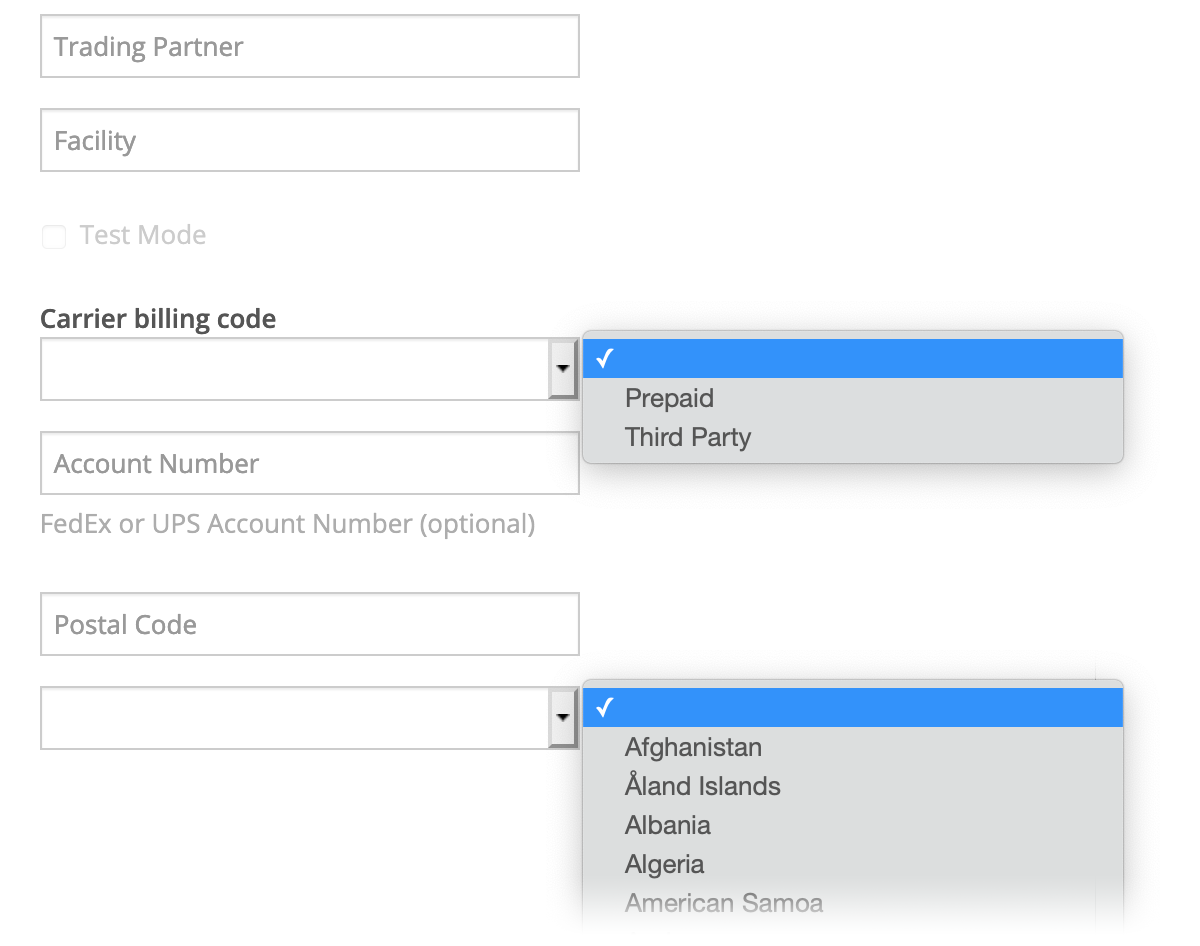Click the Carrier billing code label
The width and height of the screenshot is (1200, 946).
tap(158, 319)
